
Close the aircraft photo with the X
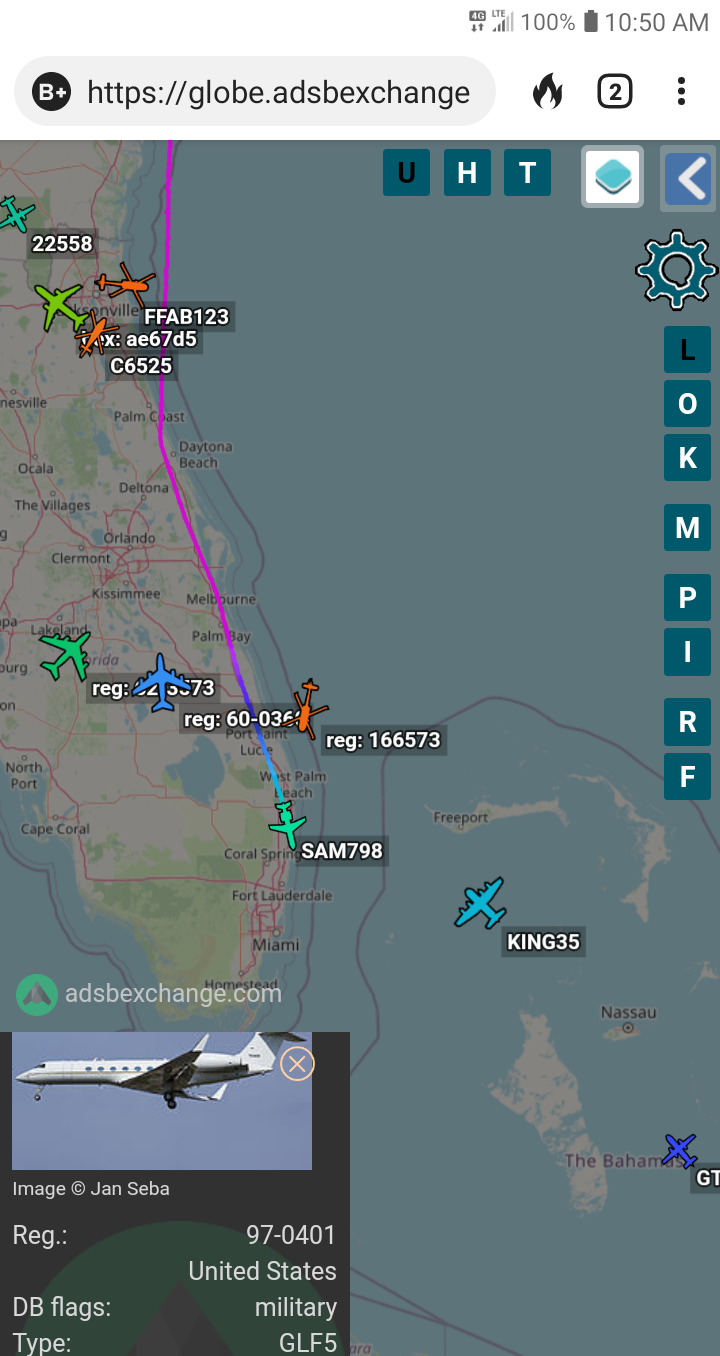tap(297, 1063)
